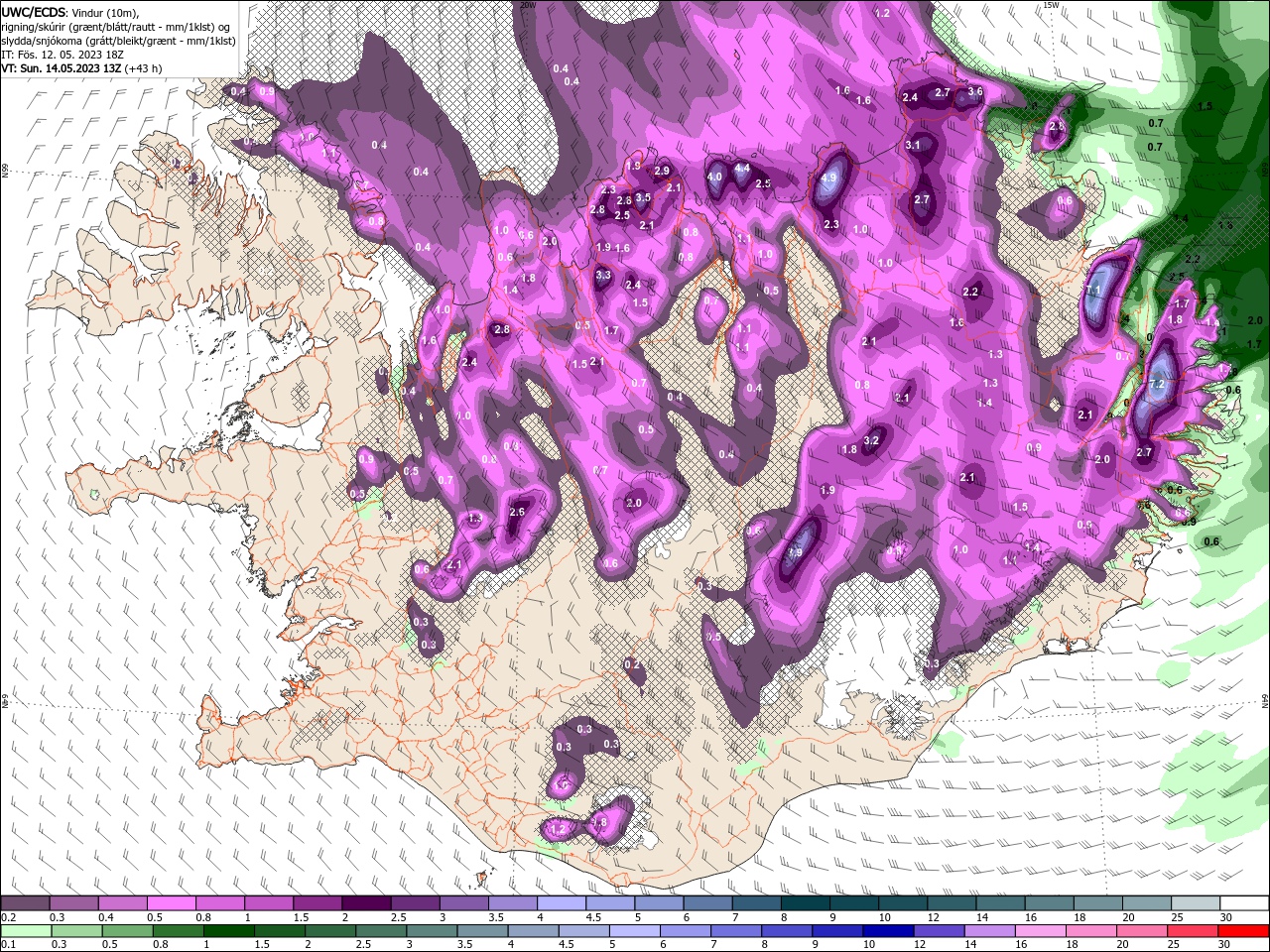1270x952 pixels.
Task: Click the 3.2 snowfall value on the map
Action: coord(872,440)
